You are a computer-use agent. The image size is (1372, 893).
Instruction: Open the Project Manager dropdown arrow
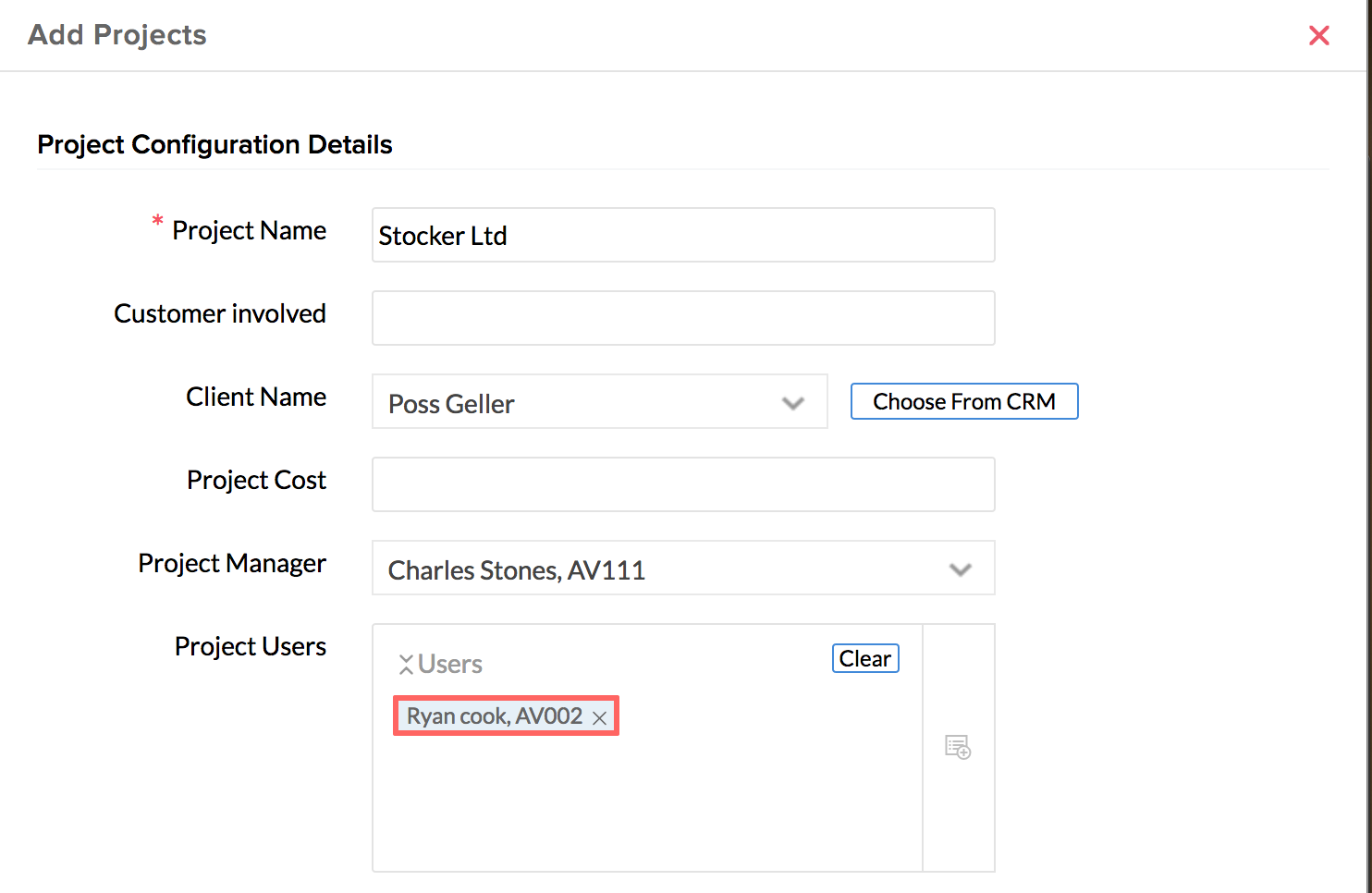[961, 569]
